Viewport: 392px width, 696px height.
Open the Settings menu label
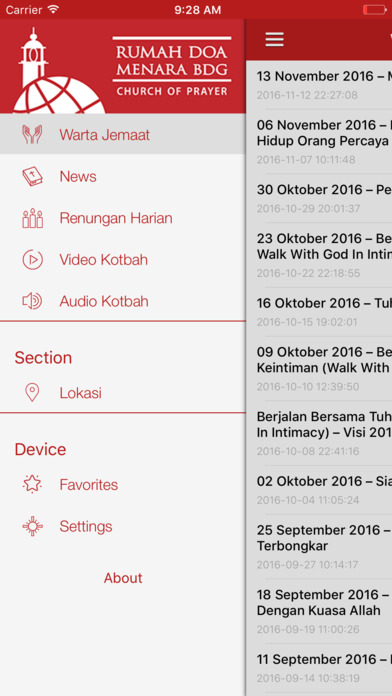[86, 526]
